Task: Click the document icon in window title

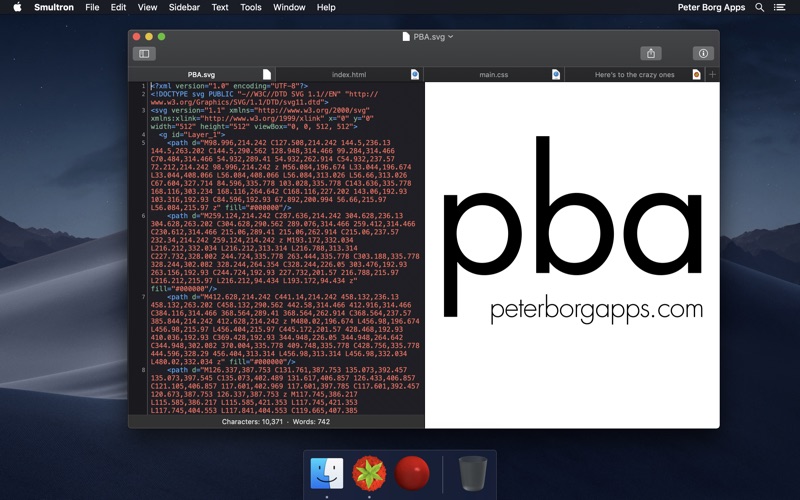Action: (x=406, y=37)
